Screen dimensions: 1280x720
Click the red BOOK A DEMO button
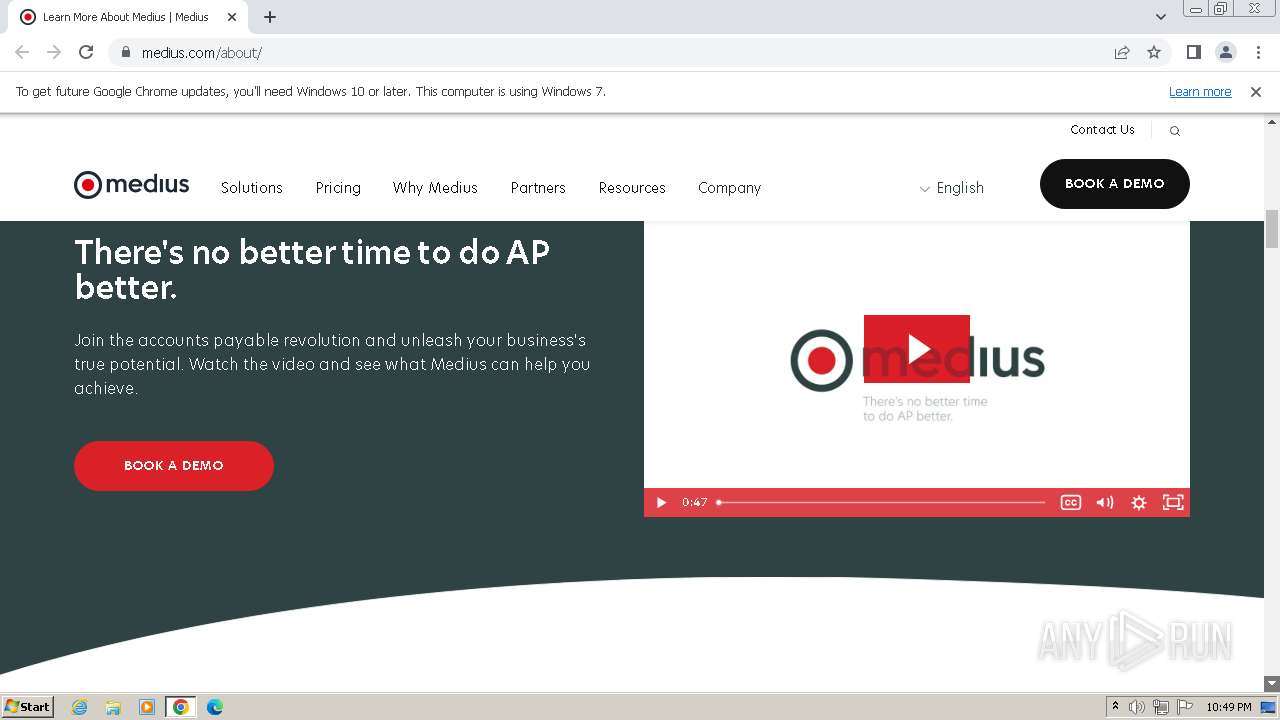point(174,466)
